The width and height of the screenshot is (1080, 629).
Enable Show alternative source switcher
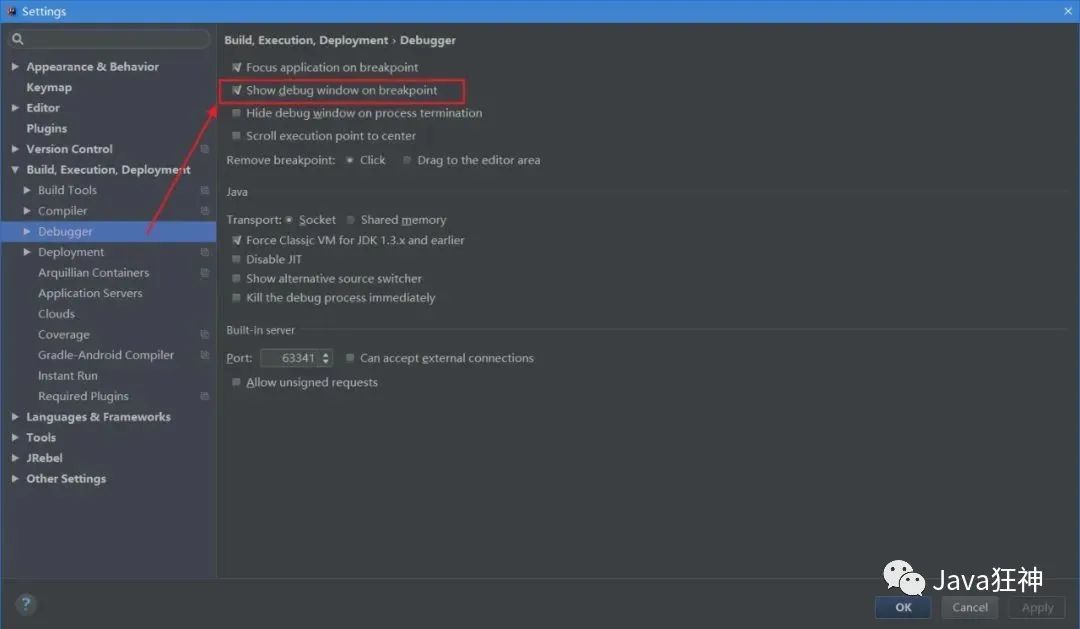(236, 278)
